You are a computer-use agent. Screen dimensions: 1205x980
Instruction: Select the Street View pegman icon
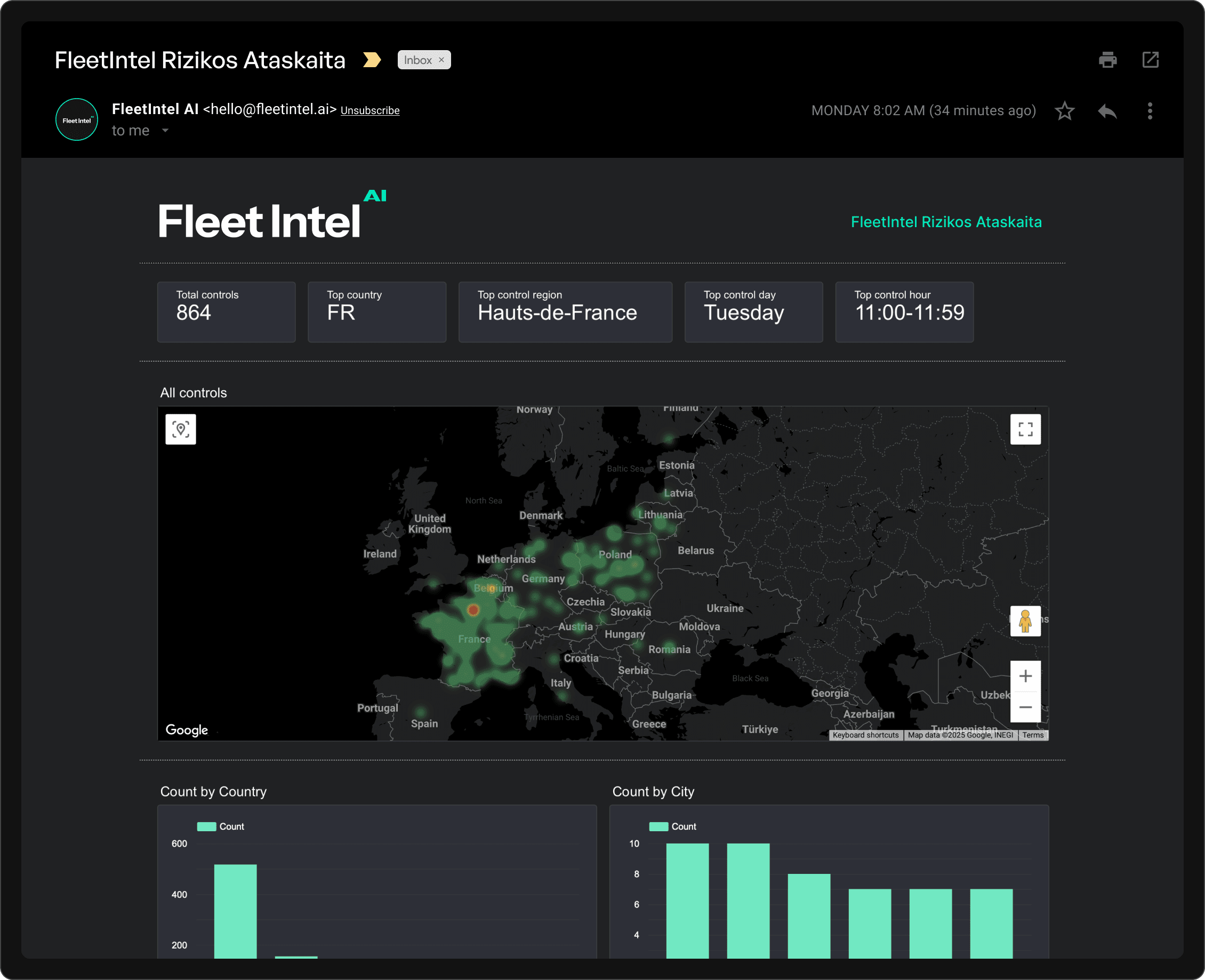(1025, 621)
